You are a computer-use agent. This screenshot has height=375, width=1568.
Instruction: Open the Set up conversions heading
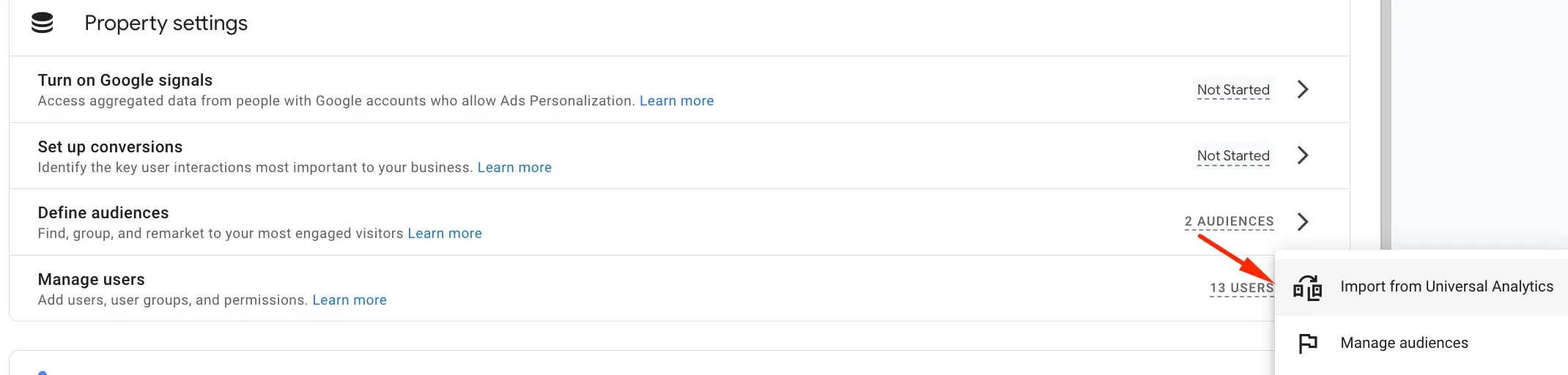coord(110,147)
